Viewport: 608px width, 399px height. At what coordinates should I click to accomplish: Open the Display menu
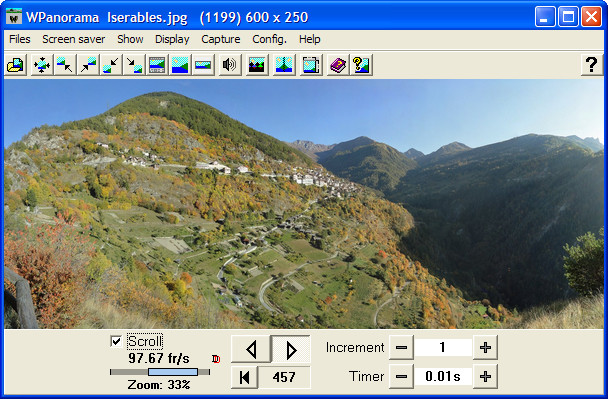click(x=172, y=39)
